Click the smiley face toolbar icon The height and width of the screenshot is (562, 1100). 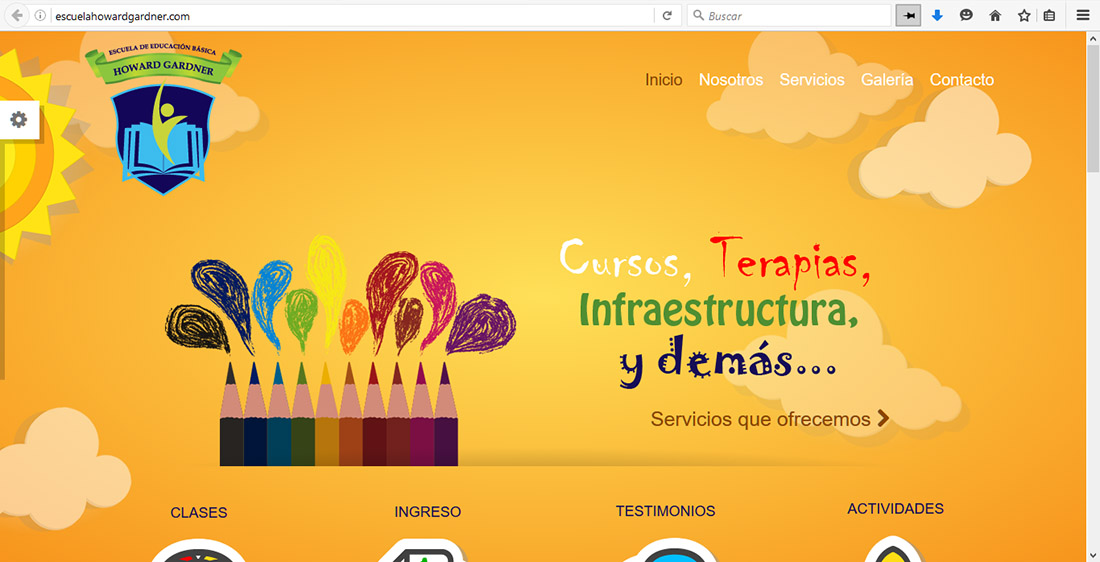tap(966, 16)
